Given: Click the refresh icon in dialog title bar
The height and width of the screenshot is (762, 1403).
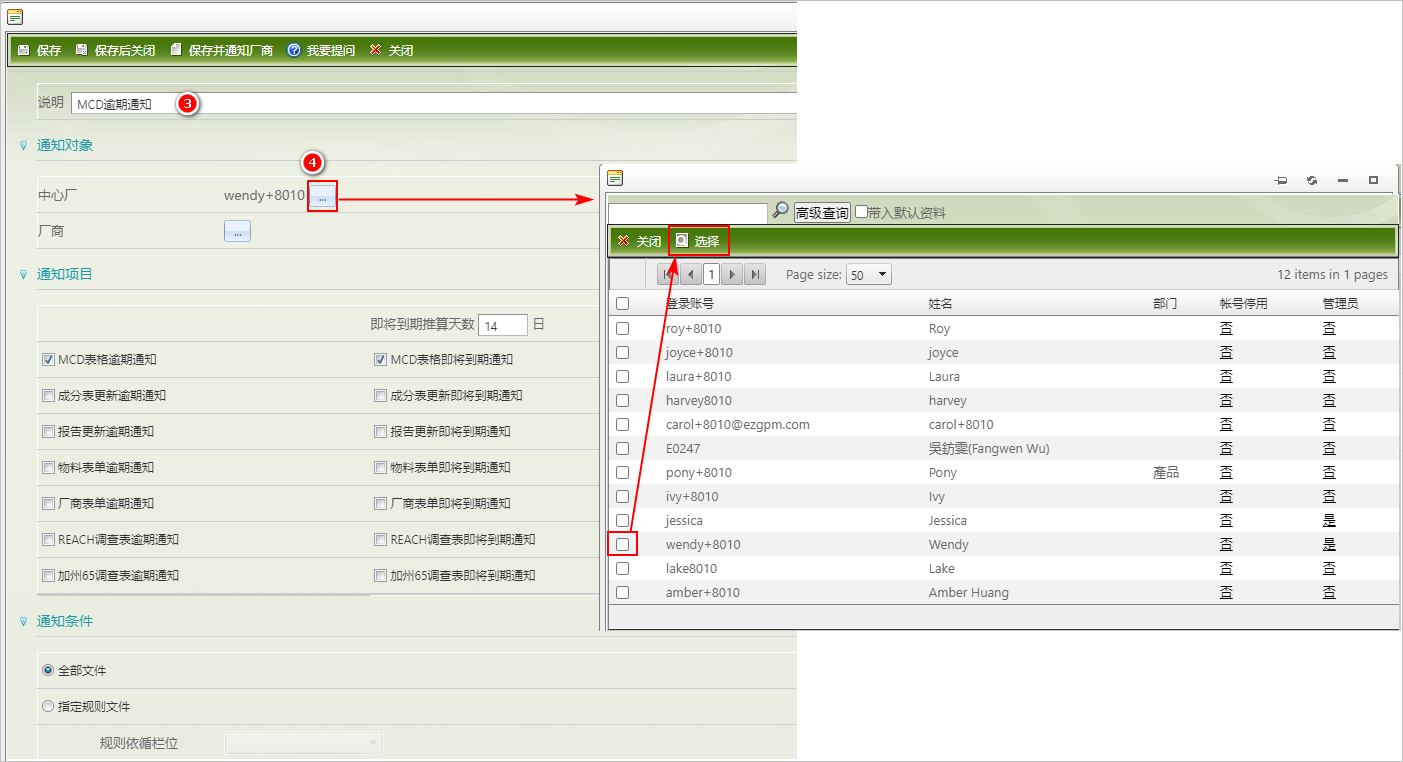Looking at the screenshot, I should [1311, 180].
